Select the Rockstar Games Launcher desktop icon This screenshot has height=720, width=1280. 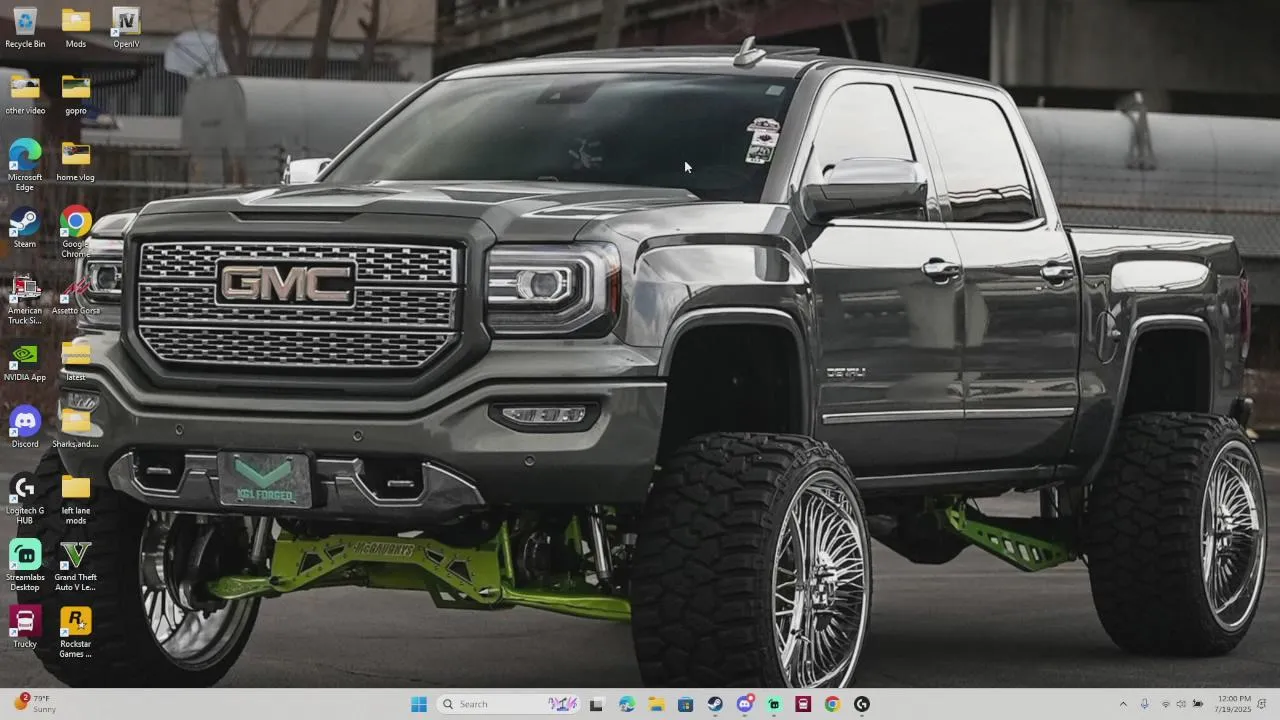coord(76,633)
